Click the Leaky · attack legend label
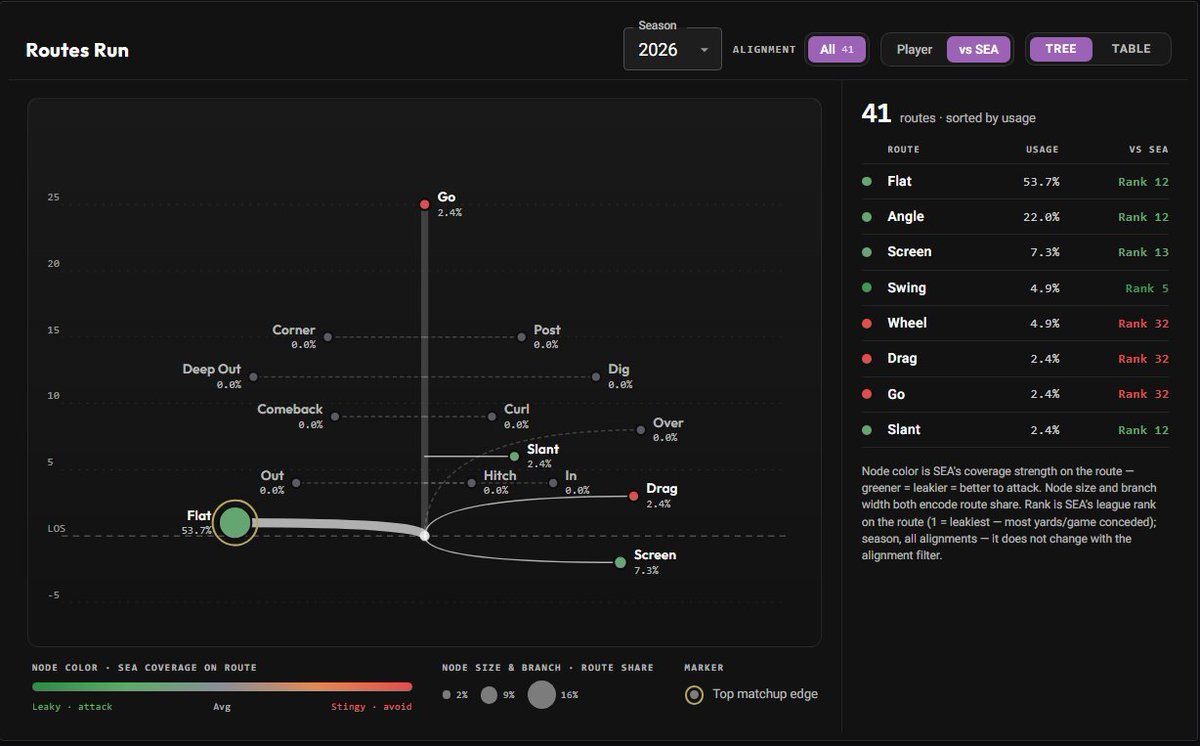1200x746 pixels. point(72,707)
